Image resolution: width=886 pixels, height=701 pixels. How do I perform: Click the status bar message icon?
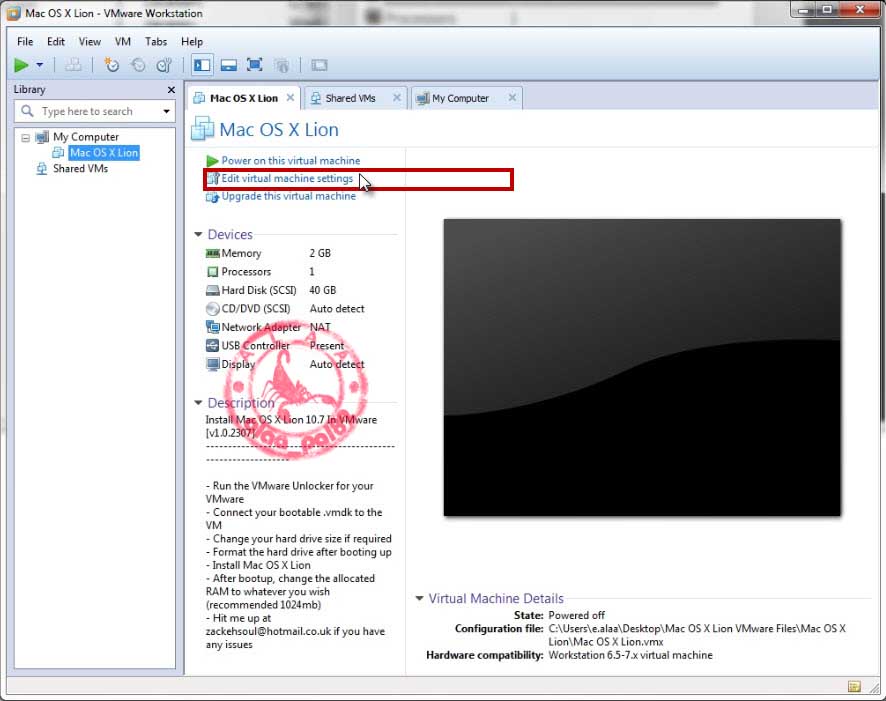click(854, 686)
